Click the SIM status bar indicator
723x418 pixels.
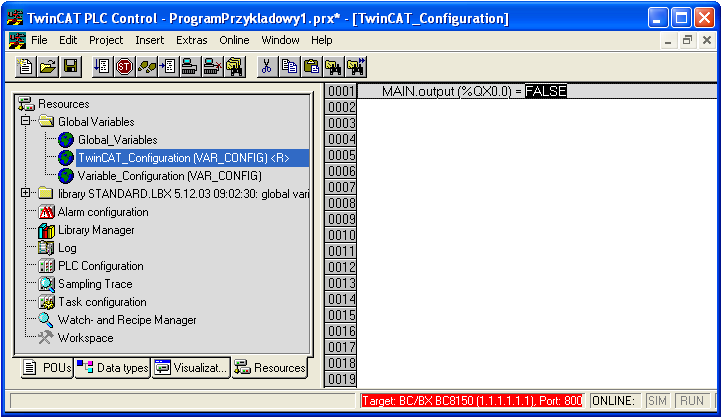pyautogui.click(x=658, y=401)
